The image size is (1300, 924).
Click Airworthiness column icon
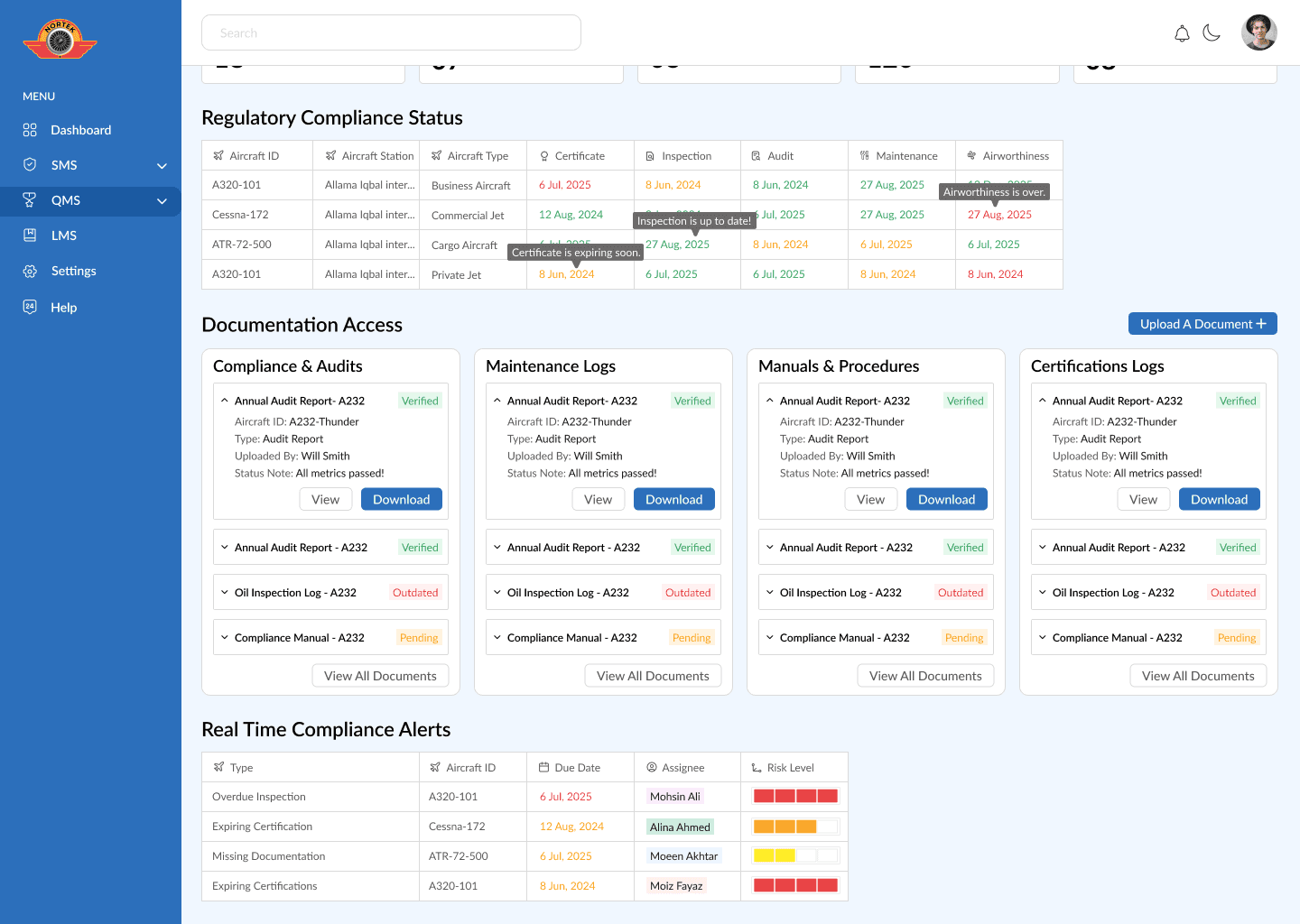point(972,155)
